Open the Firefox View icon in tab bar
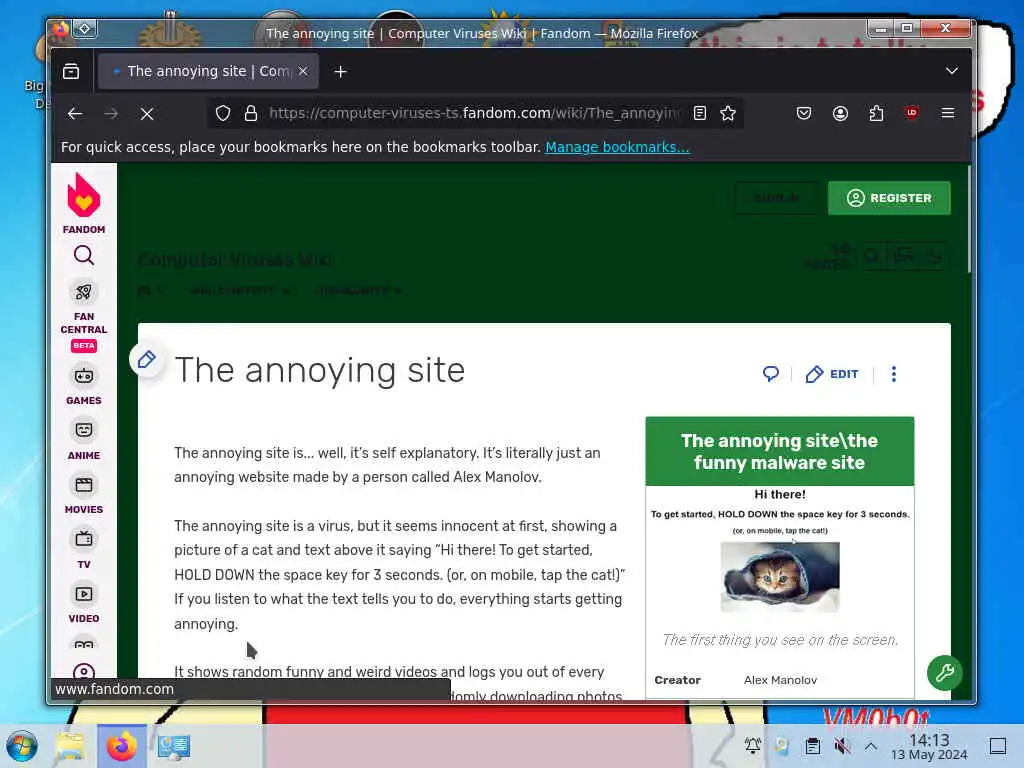This screenshot has height=768, width=1024. coord(71,71)
